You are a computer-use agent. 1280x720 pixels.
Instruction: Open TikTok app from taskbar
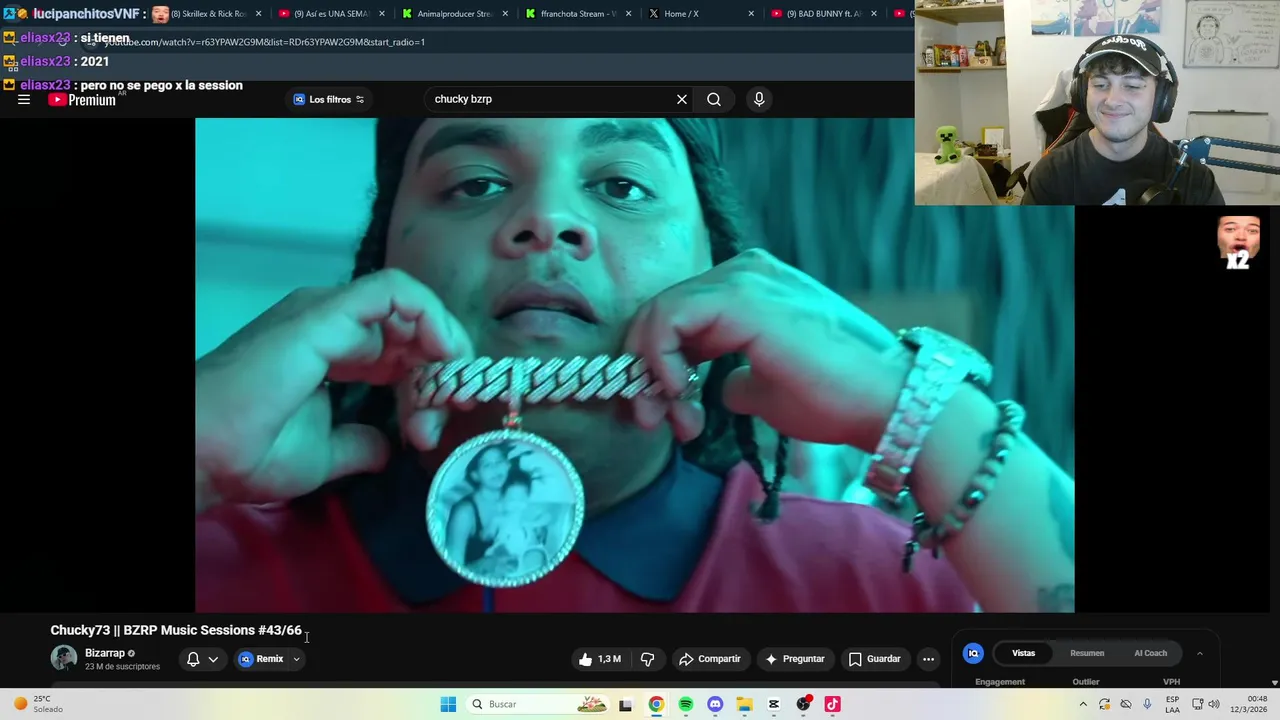pos(832,704)
